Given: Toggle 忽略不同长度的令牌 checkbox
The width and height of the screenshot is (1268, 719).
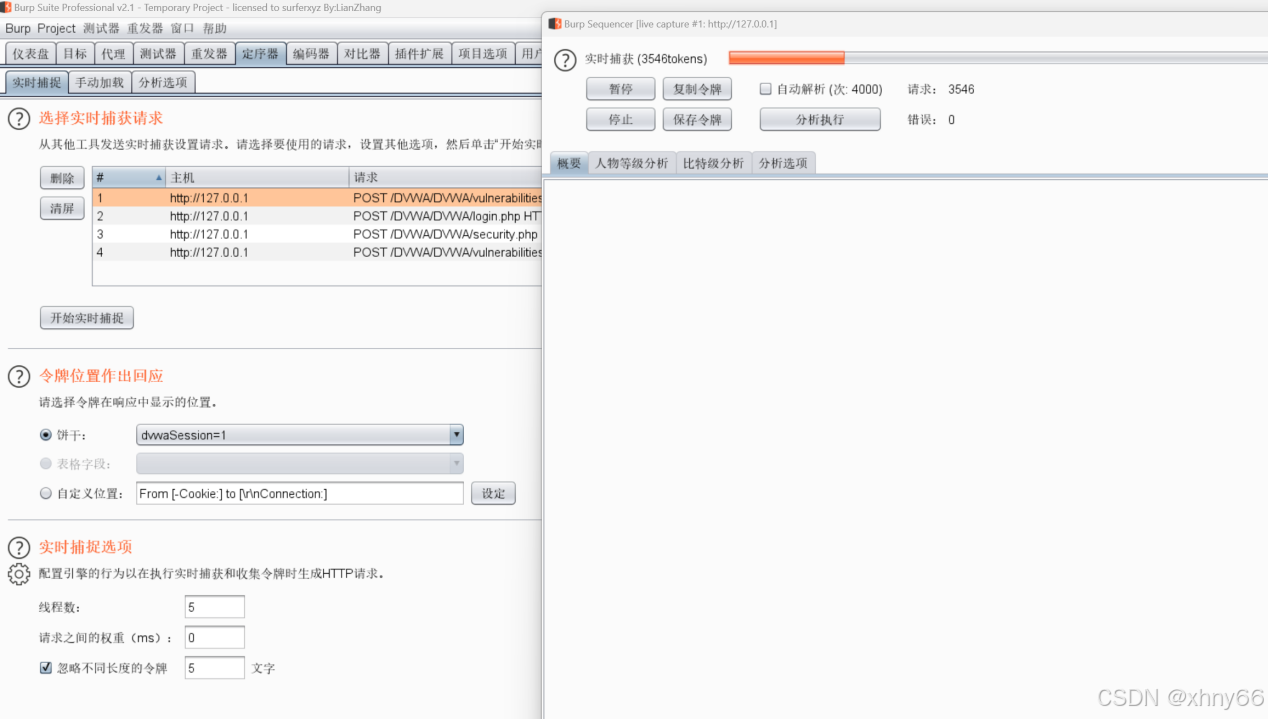Looking at the screenshot, I should coord(45,668).
